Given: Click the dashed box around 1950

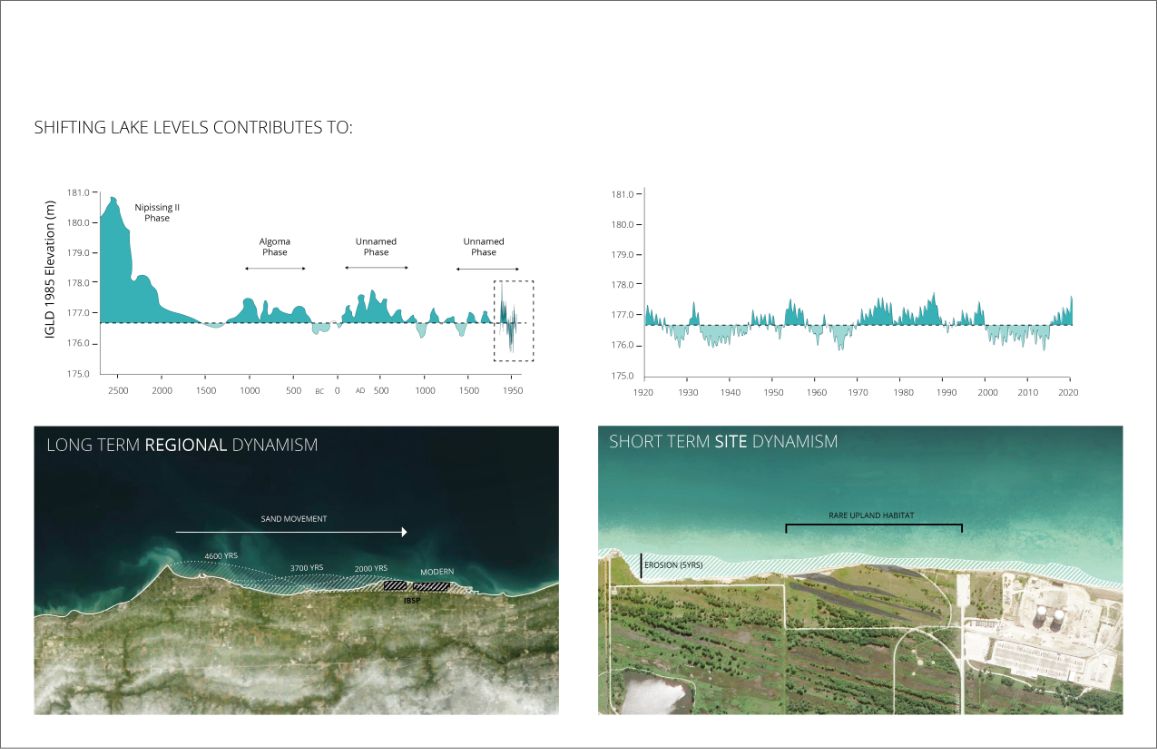Looking at the screenshot, I should pyautogui.click(x=514, y=320).
